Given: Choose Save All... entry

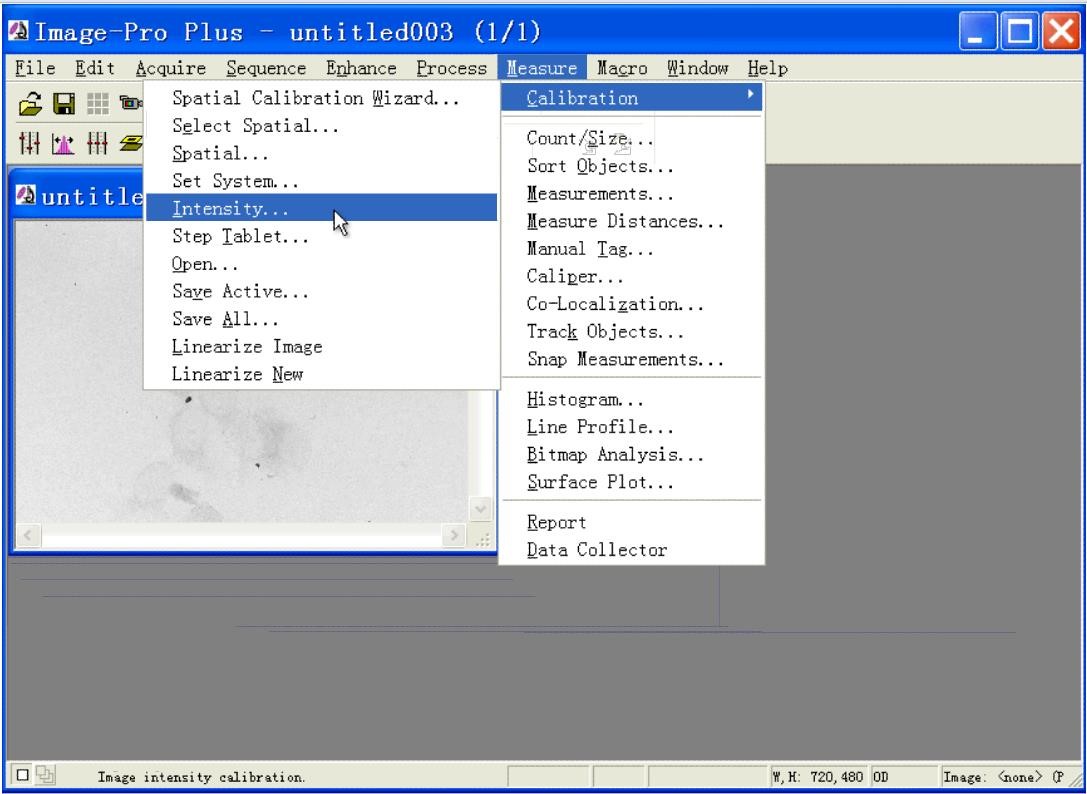Looking at the screenshot, I should (321, 319).
